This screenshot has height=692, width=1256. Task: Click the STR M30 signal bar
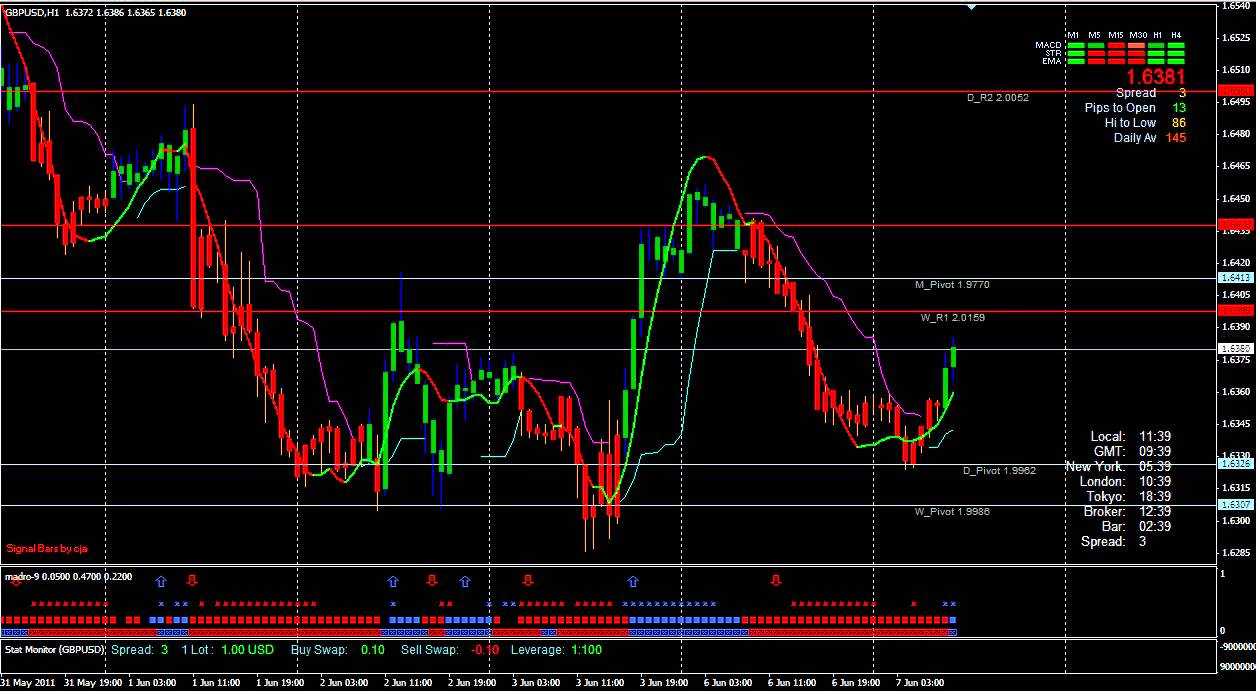click(1136, 53)
